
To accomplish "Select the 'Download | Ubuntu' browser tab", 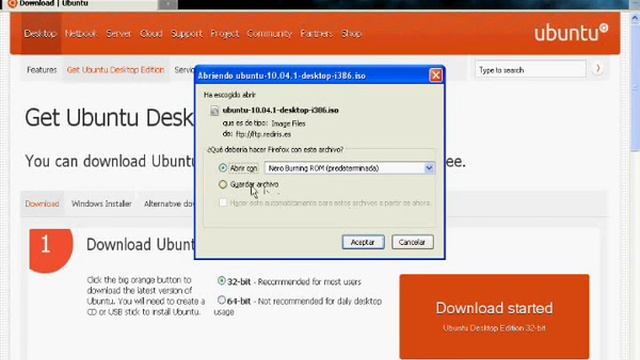I will (x=80, y=4).
